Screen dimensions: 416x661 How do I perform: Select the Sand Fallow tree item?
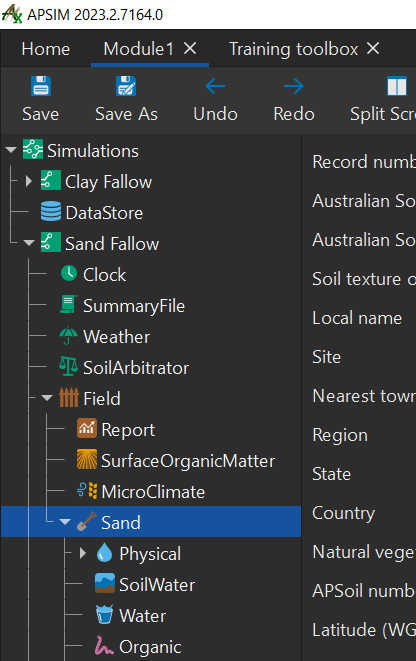pyautogui.click(x=112, y=243)
